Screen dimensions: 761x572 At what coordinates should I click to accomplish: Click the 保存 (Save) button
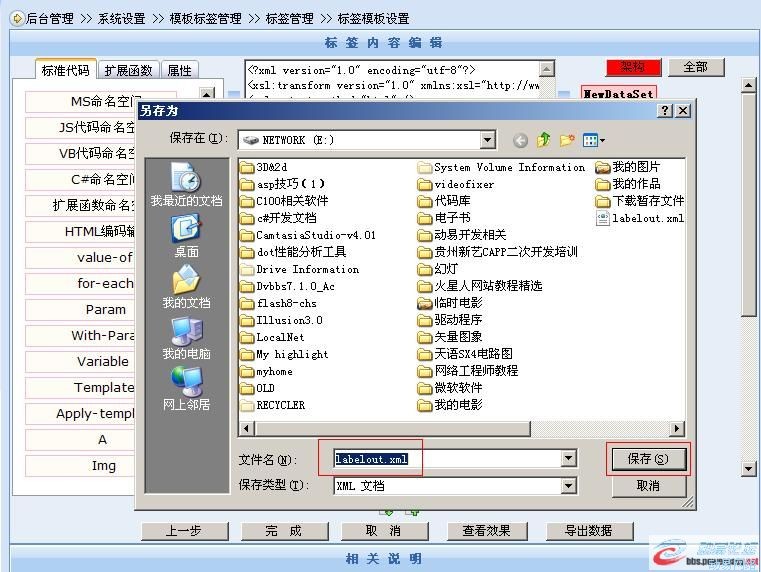point(648,459)
